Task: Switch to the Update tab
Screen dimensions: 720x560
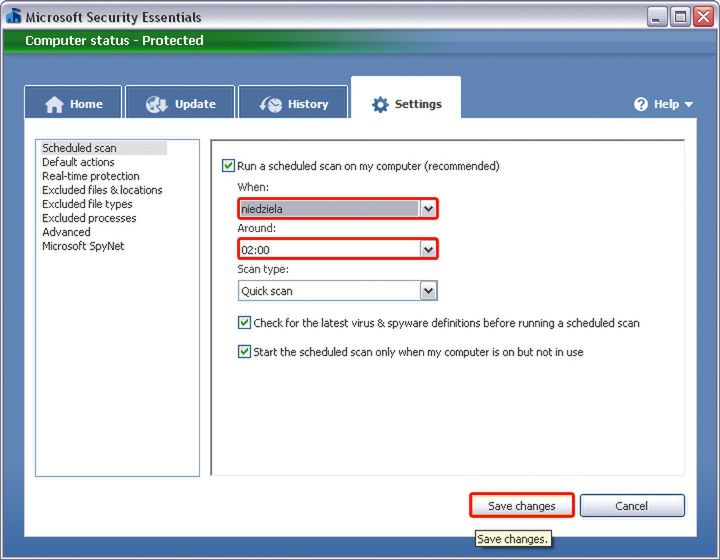Action: pyautogui.click(x=180, y=102)
